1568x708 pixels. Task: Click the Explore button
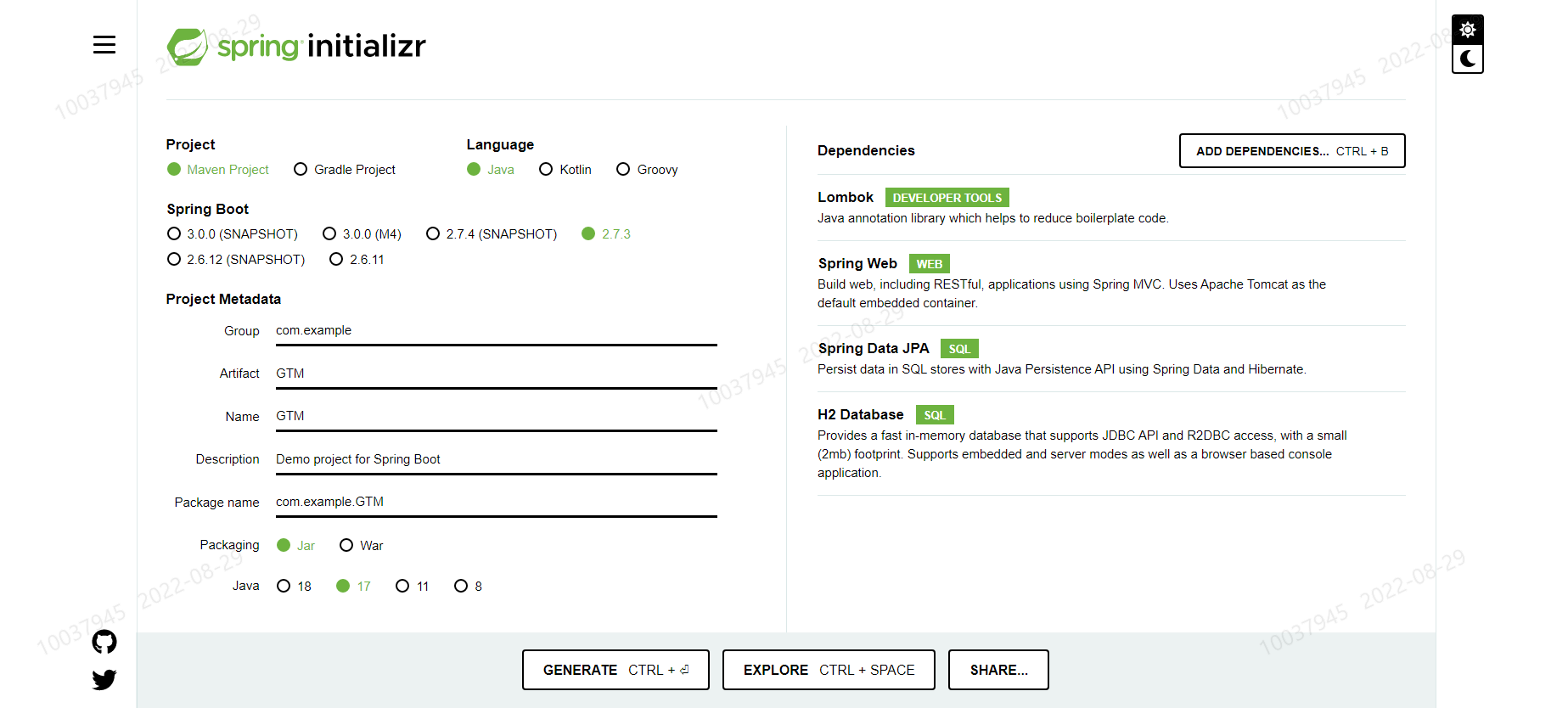point(829,670)
